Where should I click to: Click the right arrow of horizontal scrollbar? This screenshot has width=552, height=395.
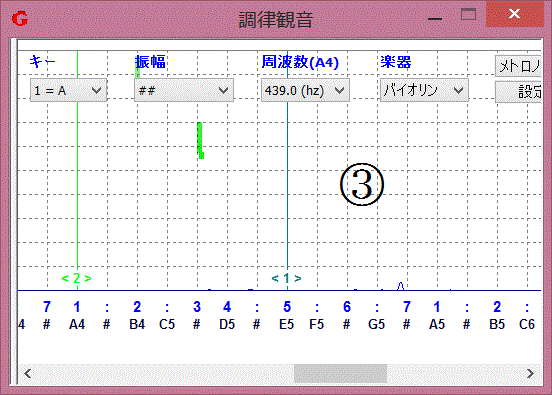530,373
